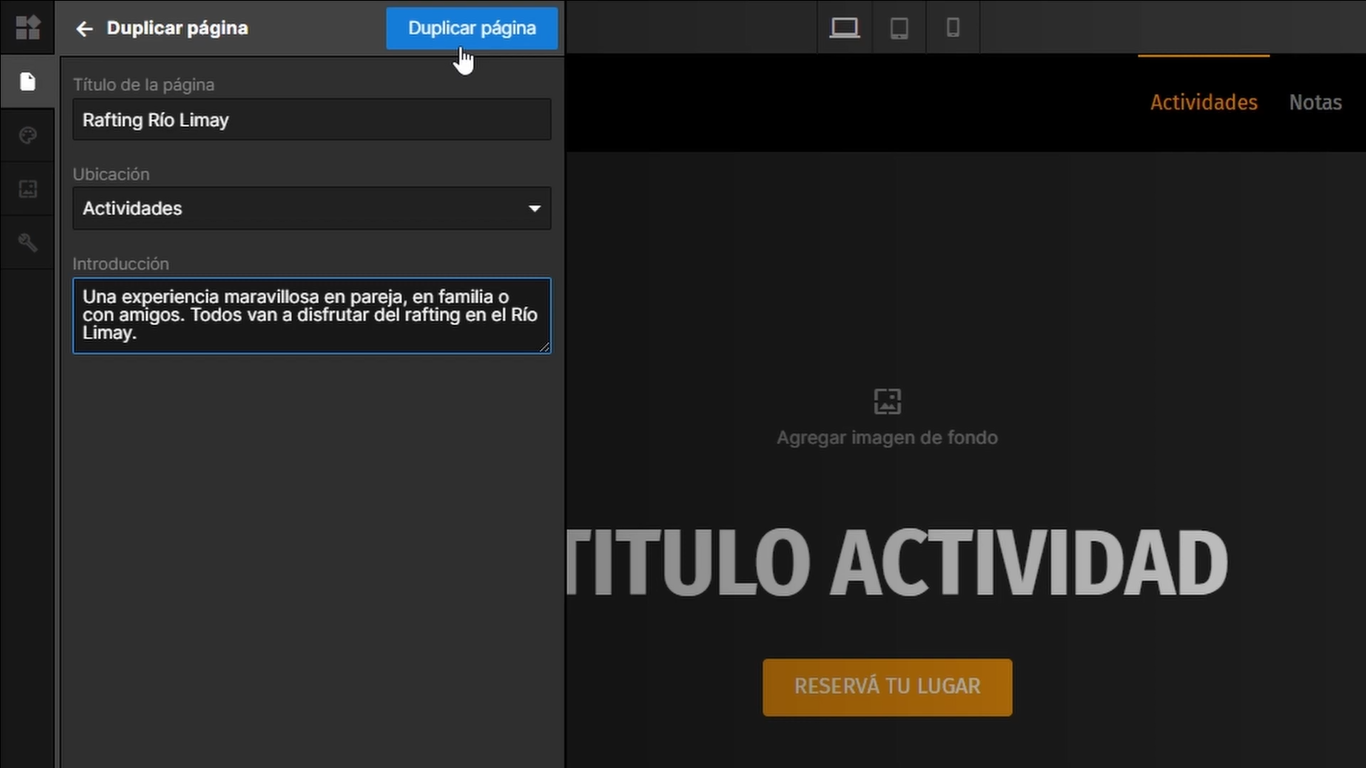
Task: Click the Introducción label
Action: [121, 264]
